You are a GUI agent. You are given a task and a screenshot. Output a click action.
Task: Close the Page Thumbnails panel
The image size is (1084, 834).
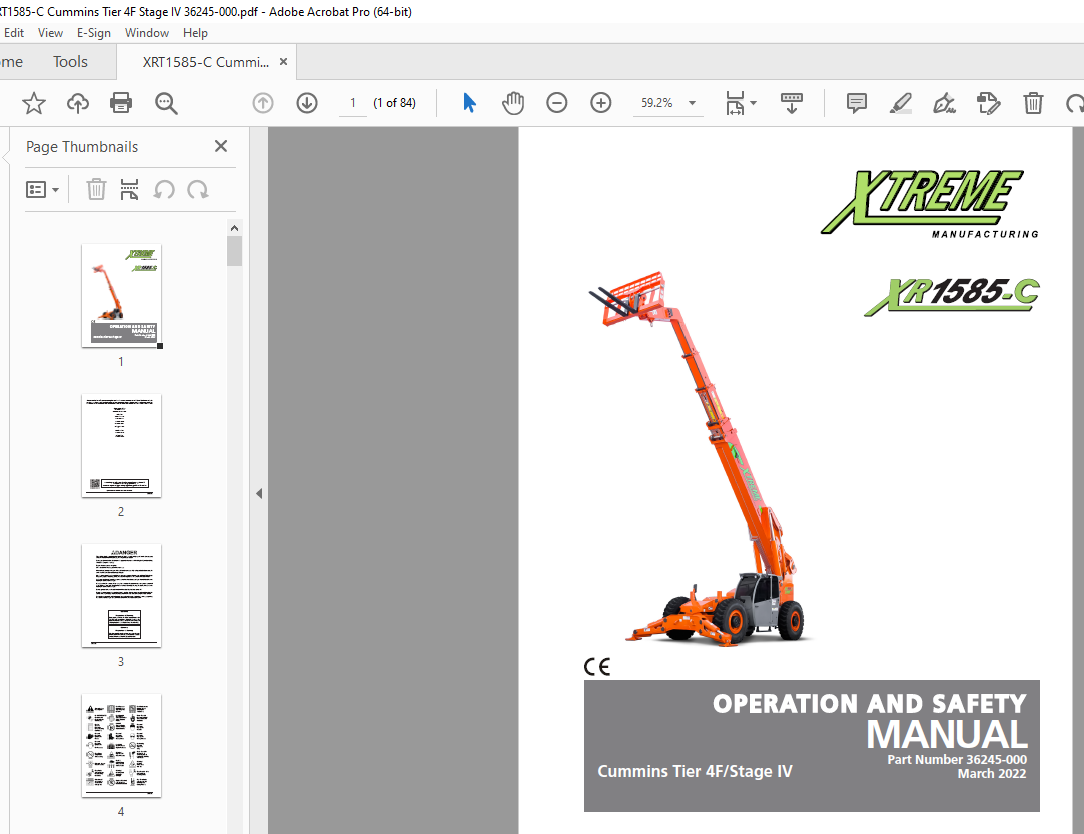click(x=221, y=146)
